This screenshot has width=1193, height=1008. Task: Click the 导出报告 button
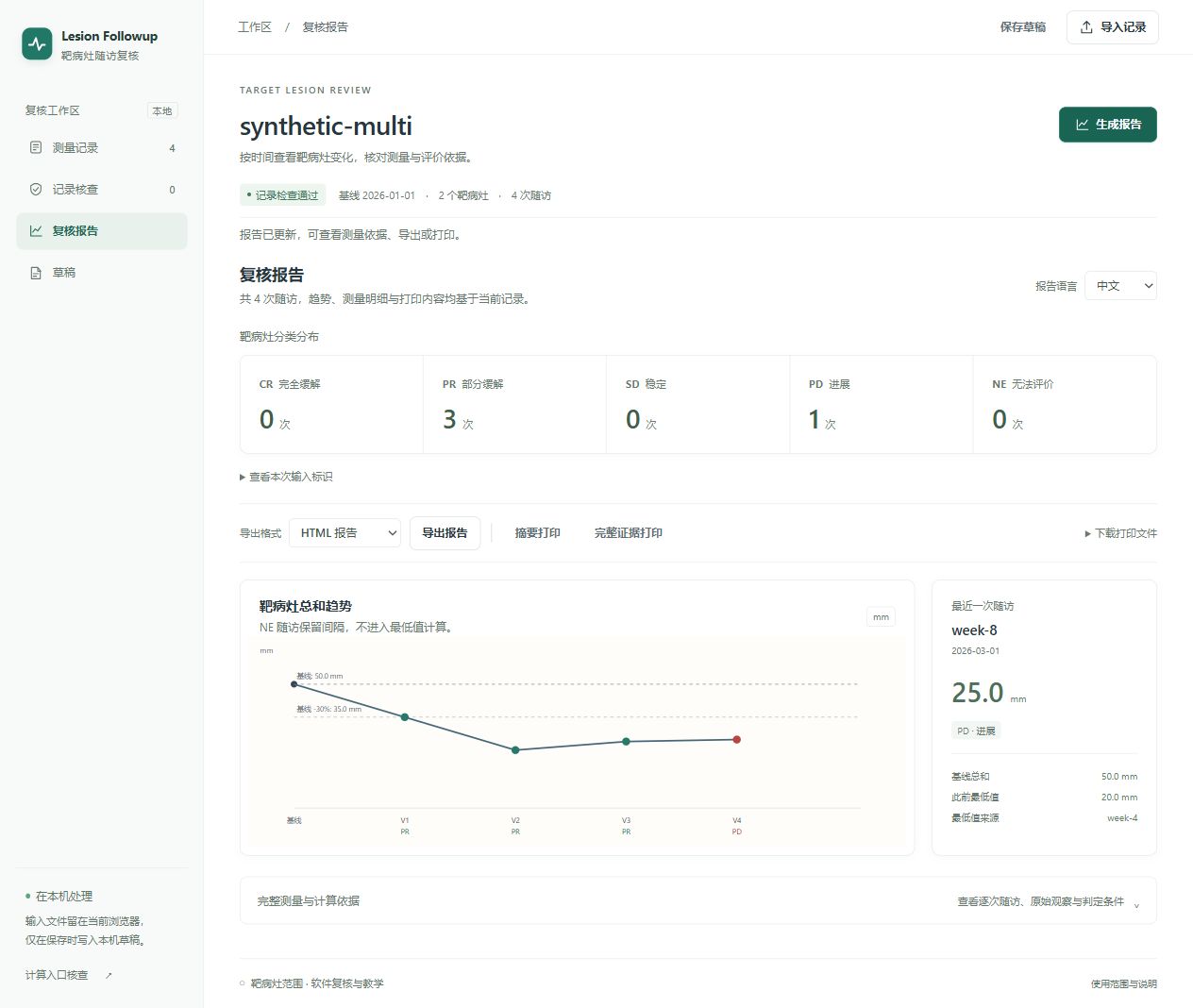445,533
